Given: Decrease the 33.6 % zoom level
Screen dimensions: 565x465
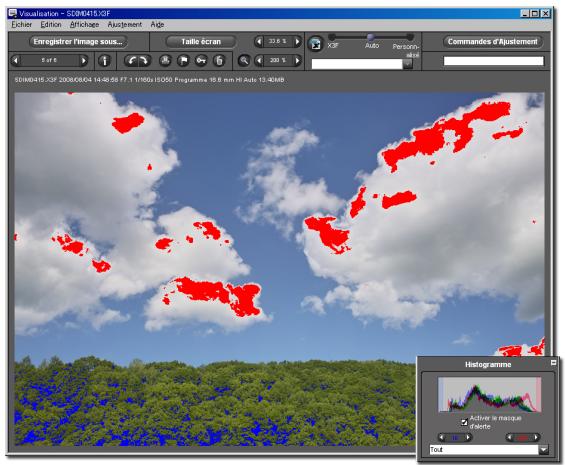Looking at the screenshot, I should (258, 42).
